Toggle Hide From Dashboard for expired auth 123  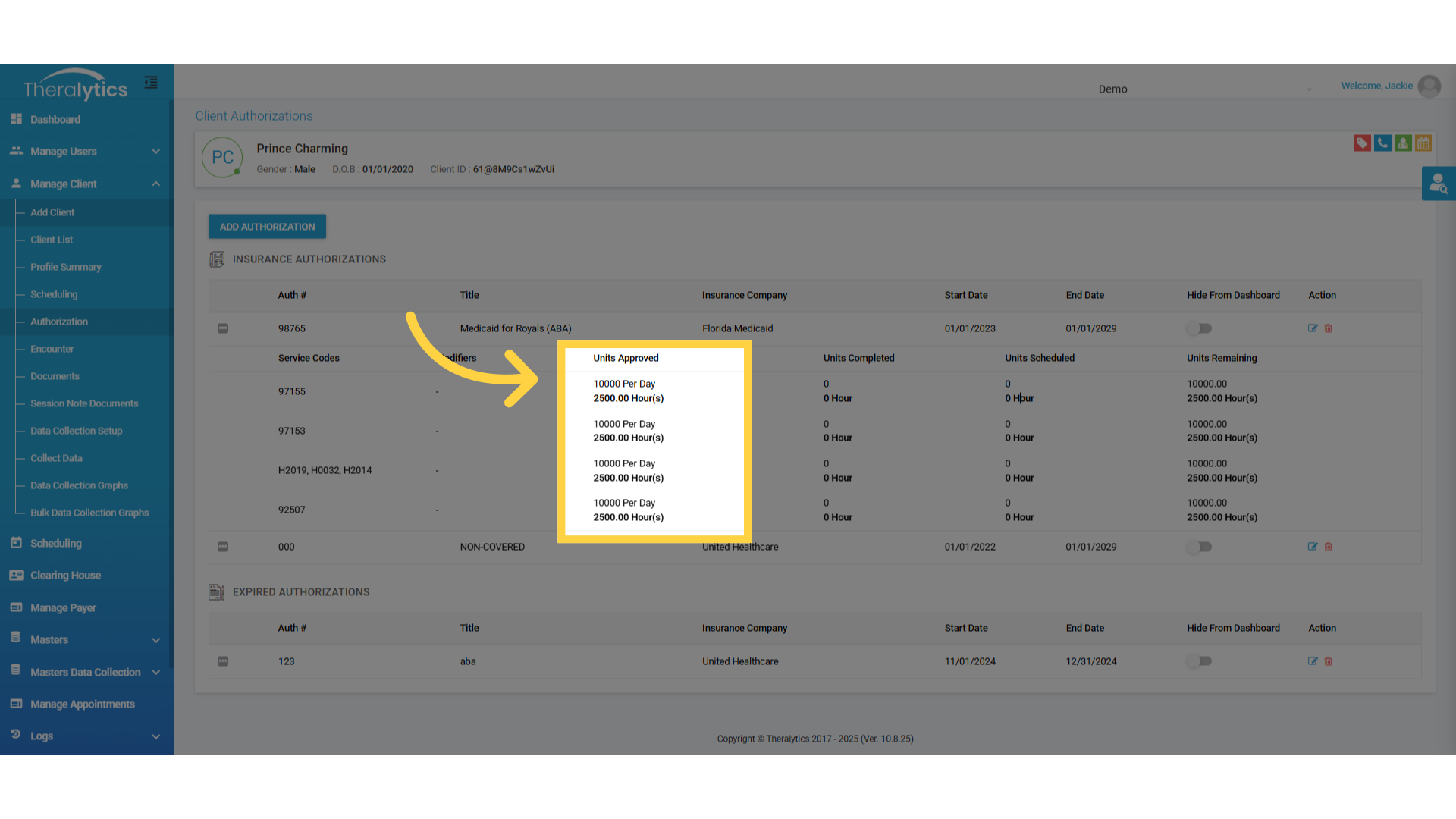click(1200, 661)
